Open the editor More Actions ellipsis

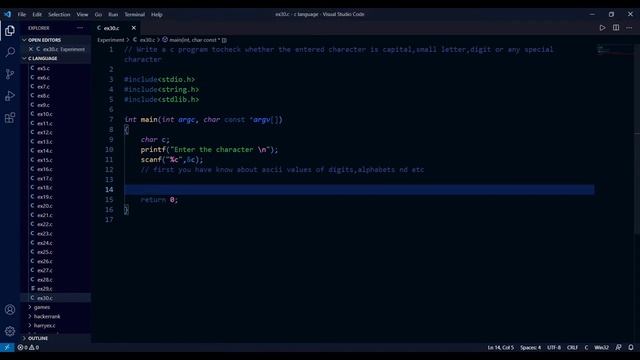629,28
